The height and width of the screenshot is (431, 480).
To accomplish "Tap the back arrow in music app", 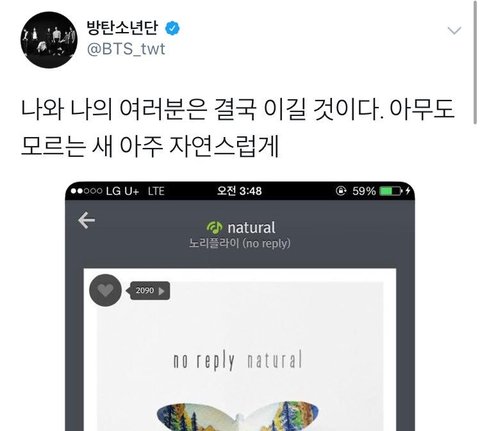I will (86, 220).
